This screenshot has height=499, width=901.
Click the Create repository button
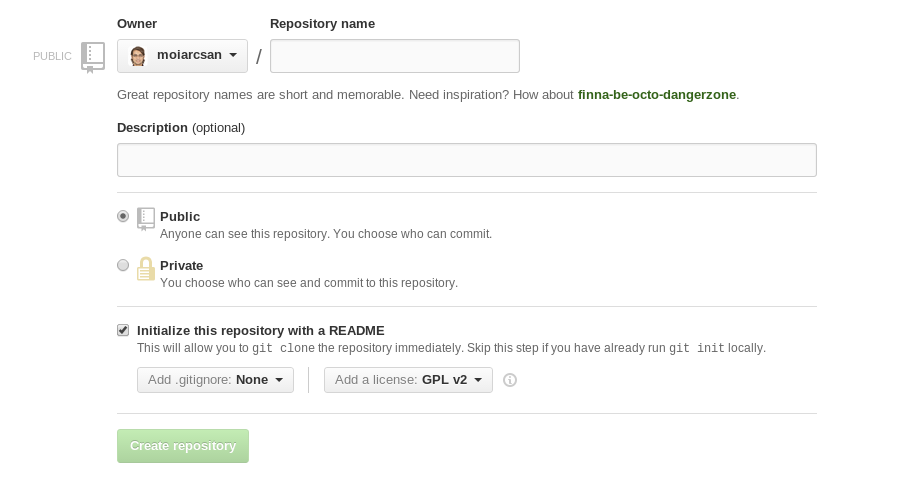tap(183, 446)
